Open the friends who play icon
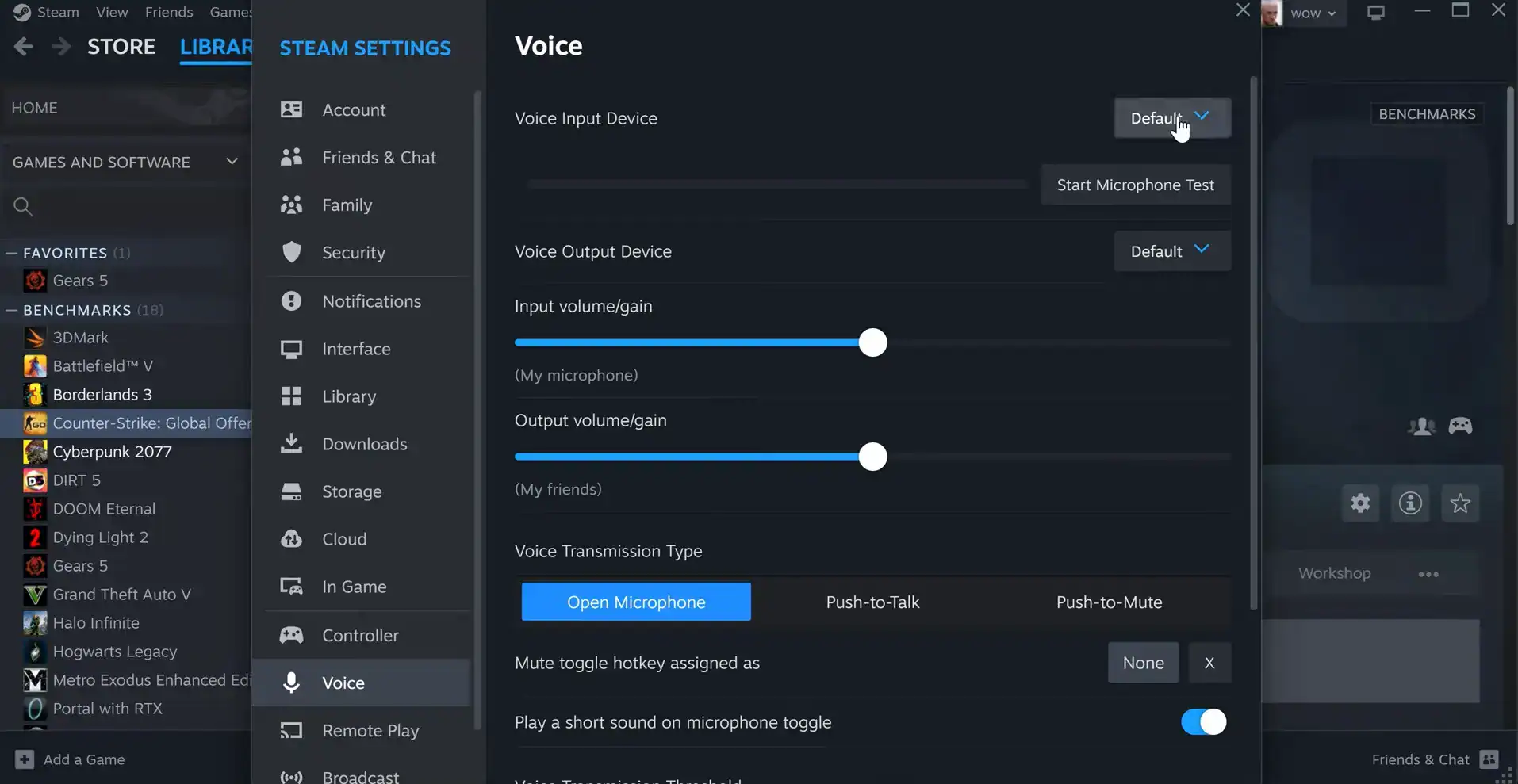Viewport: 1518px width, 784px height. pos(1421,426)
